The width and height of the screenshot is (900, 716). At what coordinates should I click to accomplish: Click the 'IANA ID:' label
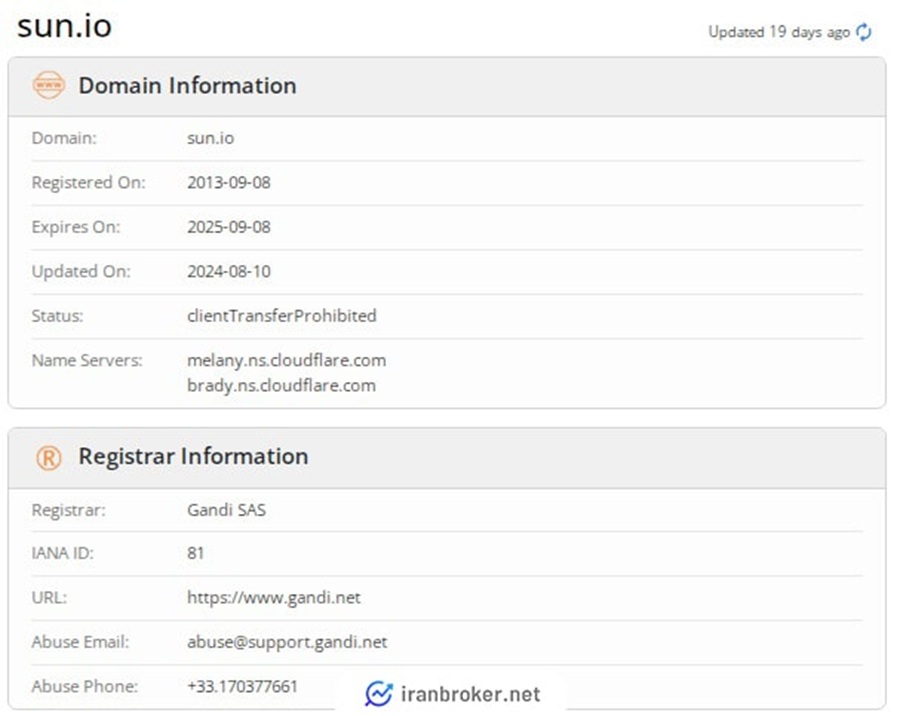pyautogui.click(x=62, y=553)
